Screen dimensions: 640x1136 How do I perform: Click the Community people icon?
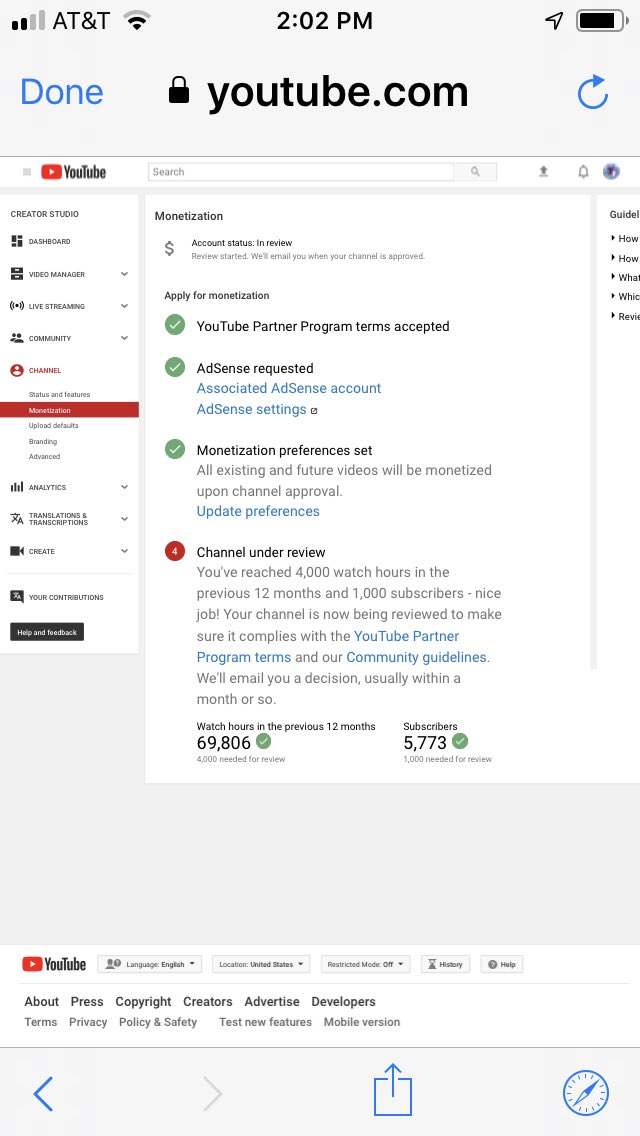click(17, 338)
